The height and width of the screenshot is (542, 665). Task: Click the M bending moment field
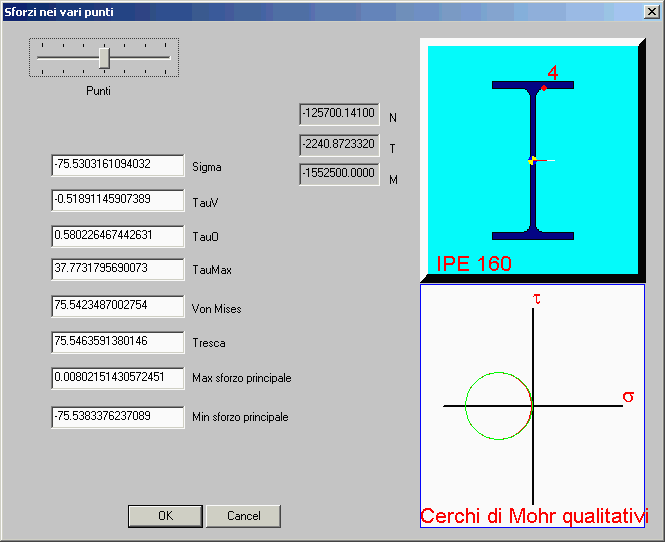coord(339,174)
